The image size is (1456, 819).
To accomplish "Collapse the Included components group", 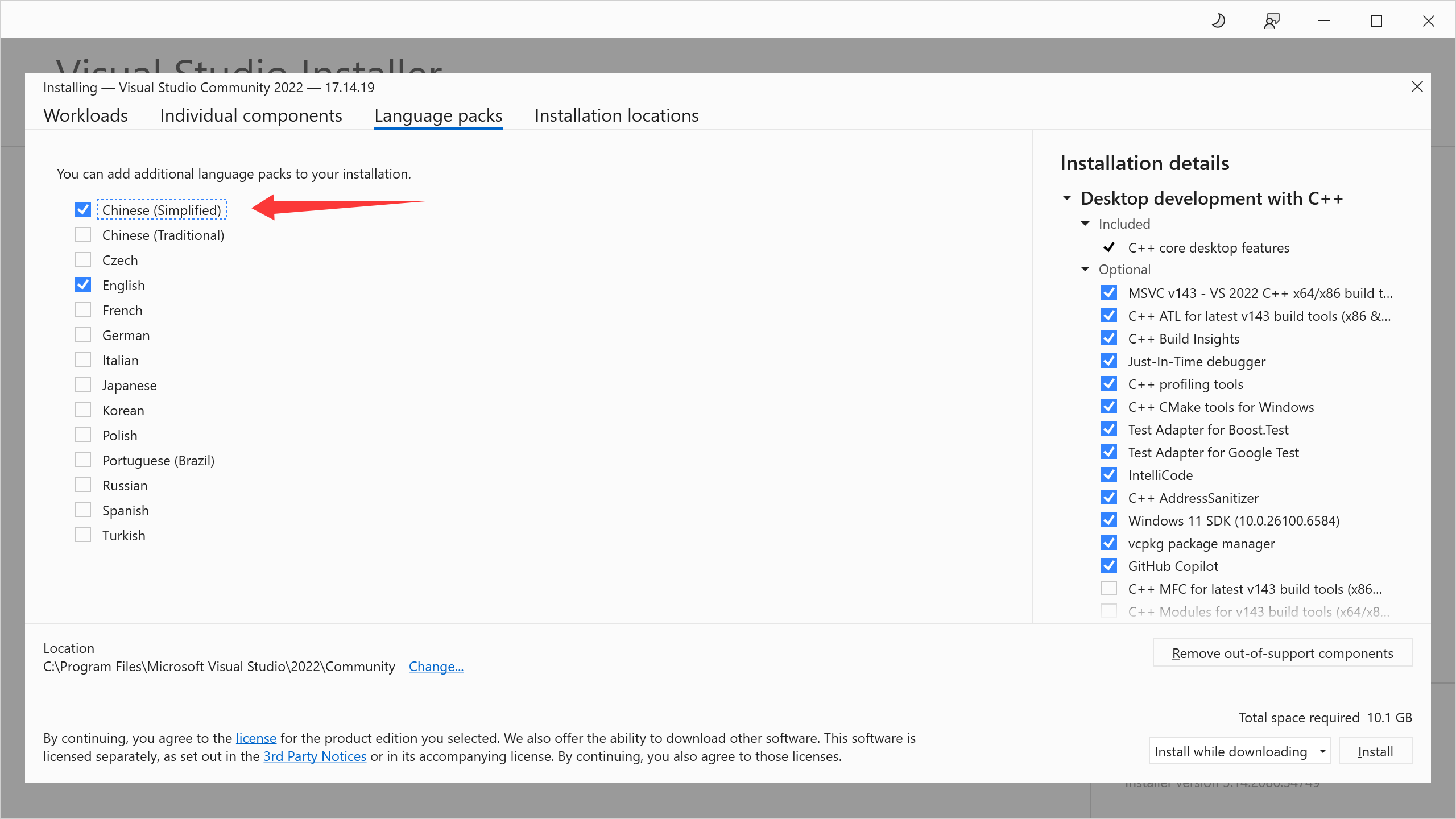I will (1085, 224).
